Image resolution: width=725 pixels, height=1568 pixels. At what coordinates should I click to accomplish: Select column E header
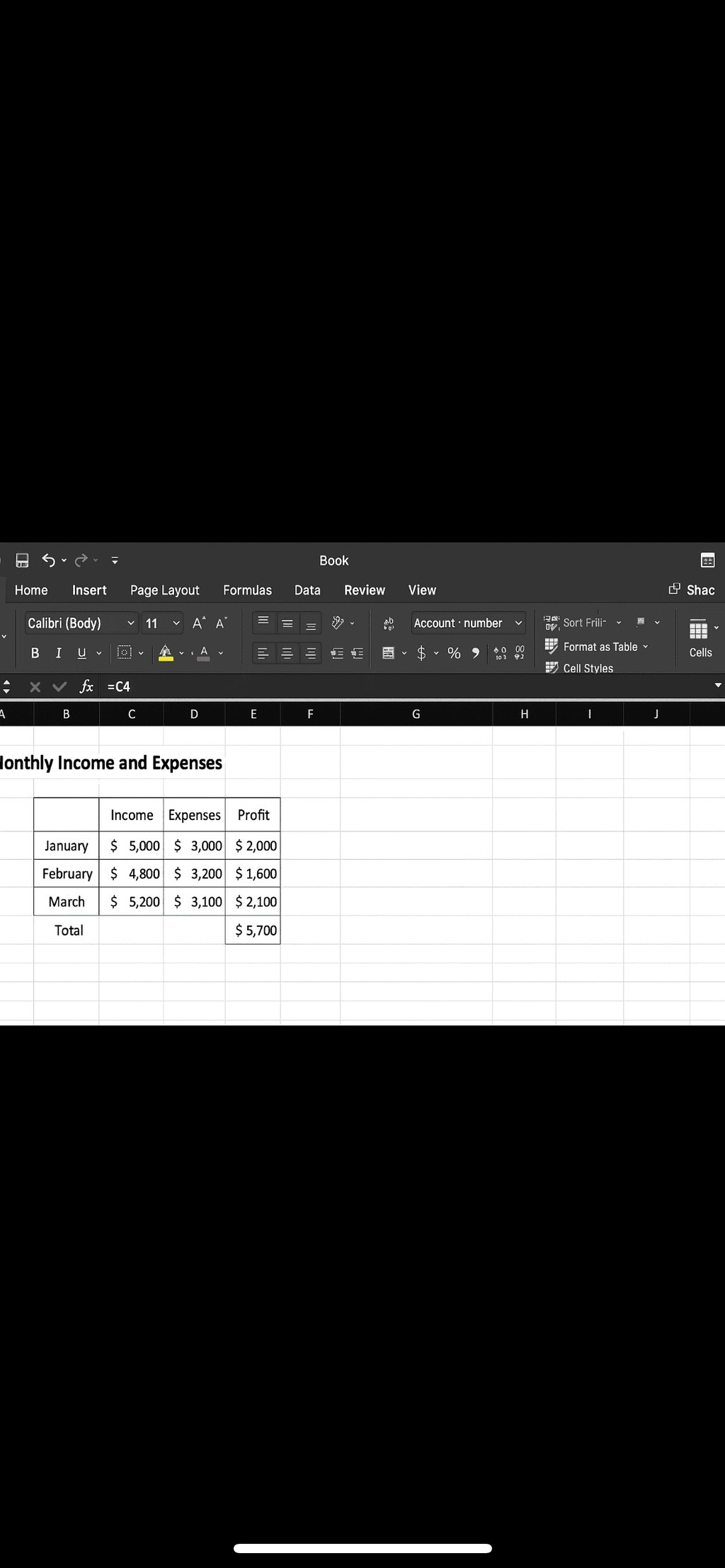tap(253, 714)
